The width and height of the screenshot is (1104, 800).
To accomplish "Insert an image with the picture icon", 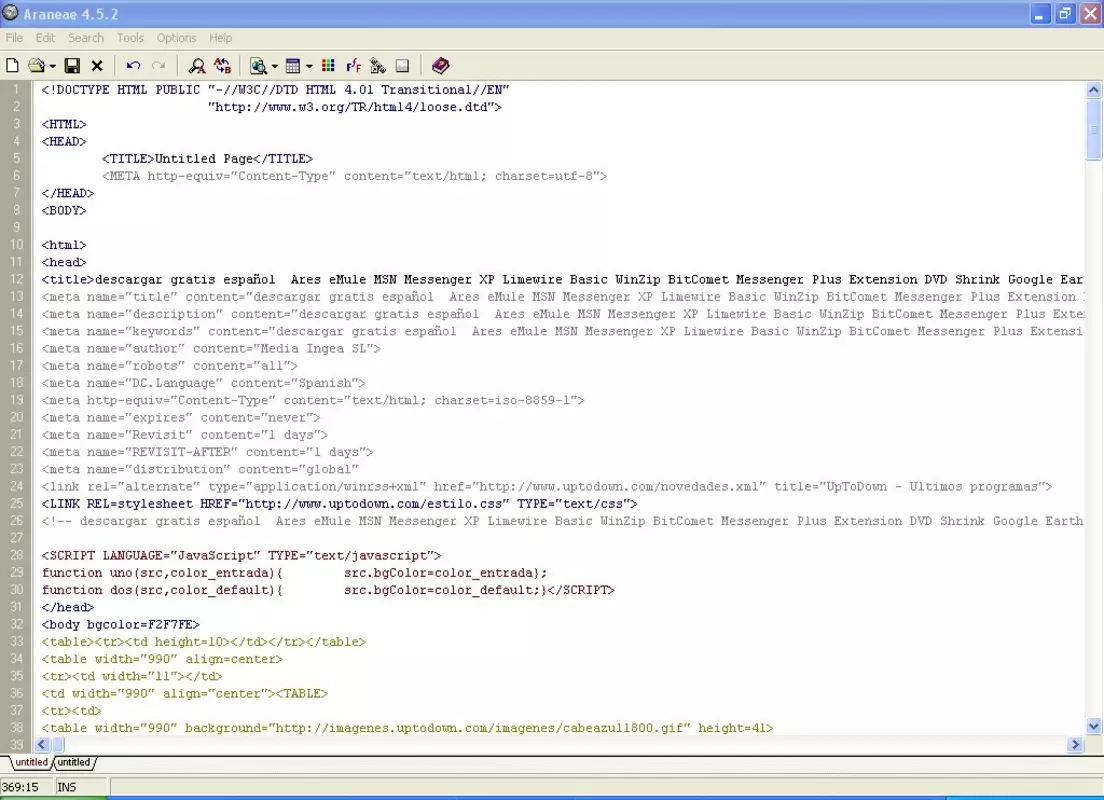I will pyautogui.click(x=402, y=65).
